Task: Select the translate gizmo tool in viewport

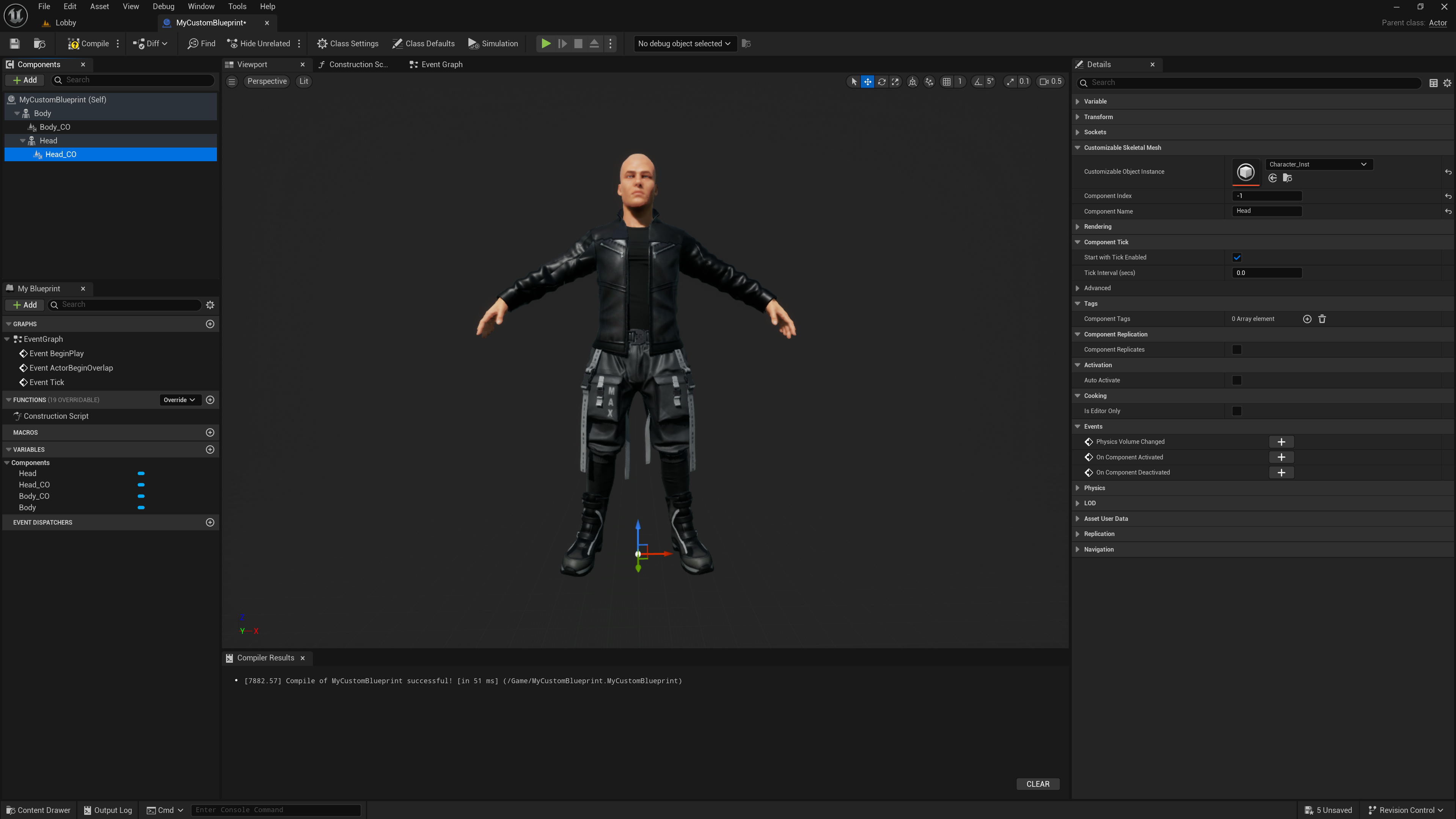Action: (867, 82)
